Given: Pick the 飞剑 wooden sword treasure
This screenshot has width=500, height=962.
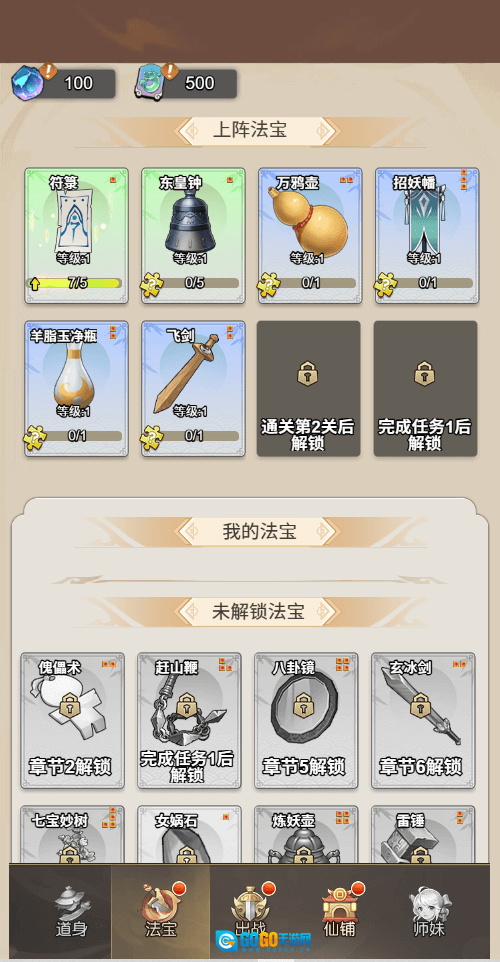Looking at the screenshot, I should pos(193,388).
